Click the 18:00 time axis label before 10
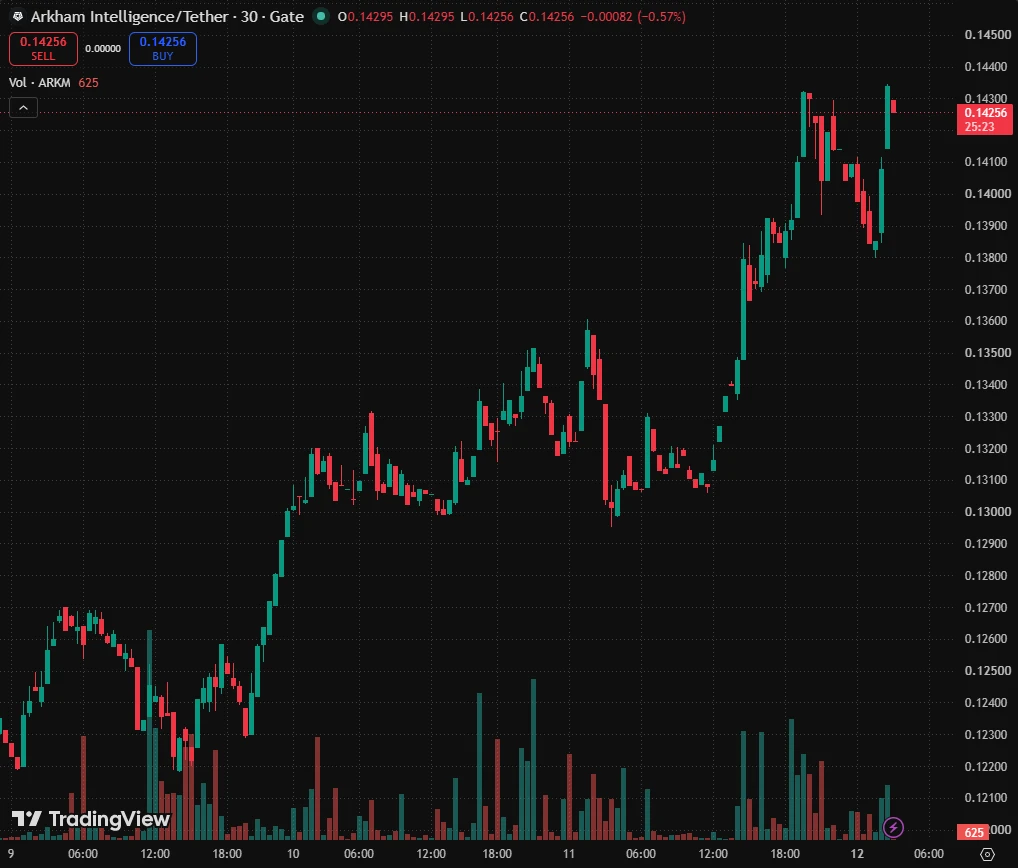Viewport: 1018px width, 868px height. [227, 854]
